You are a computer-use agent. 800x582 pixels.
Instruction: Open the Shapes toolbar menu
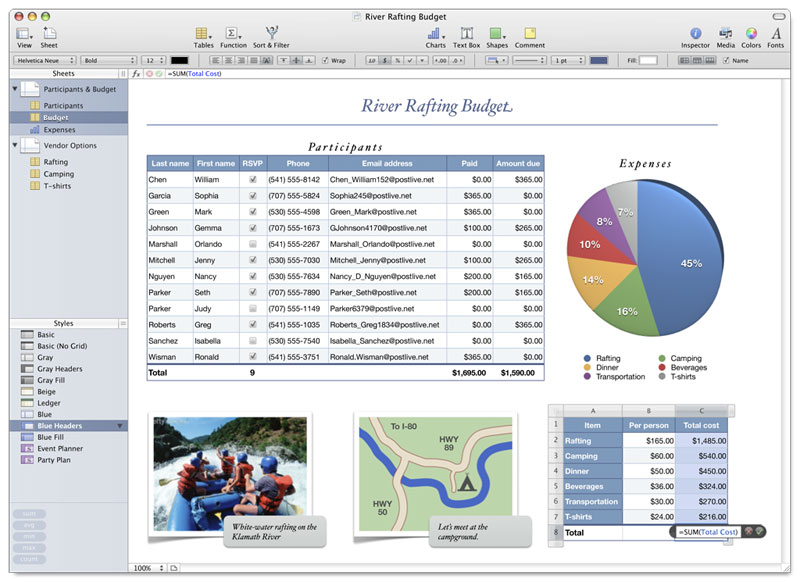point(497,36)
